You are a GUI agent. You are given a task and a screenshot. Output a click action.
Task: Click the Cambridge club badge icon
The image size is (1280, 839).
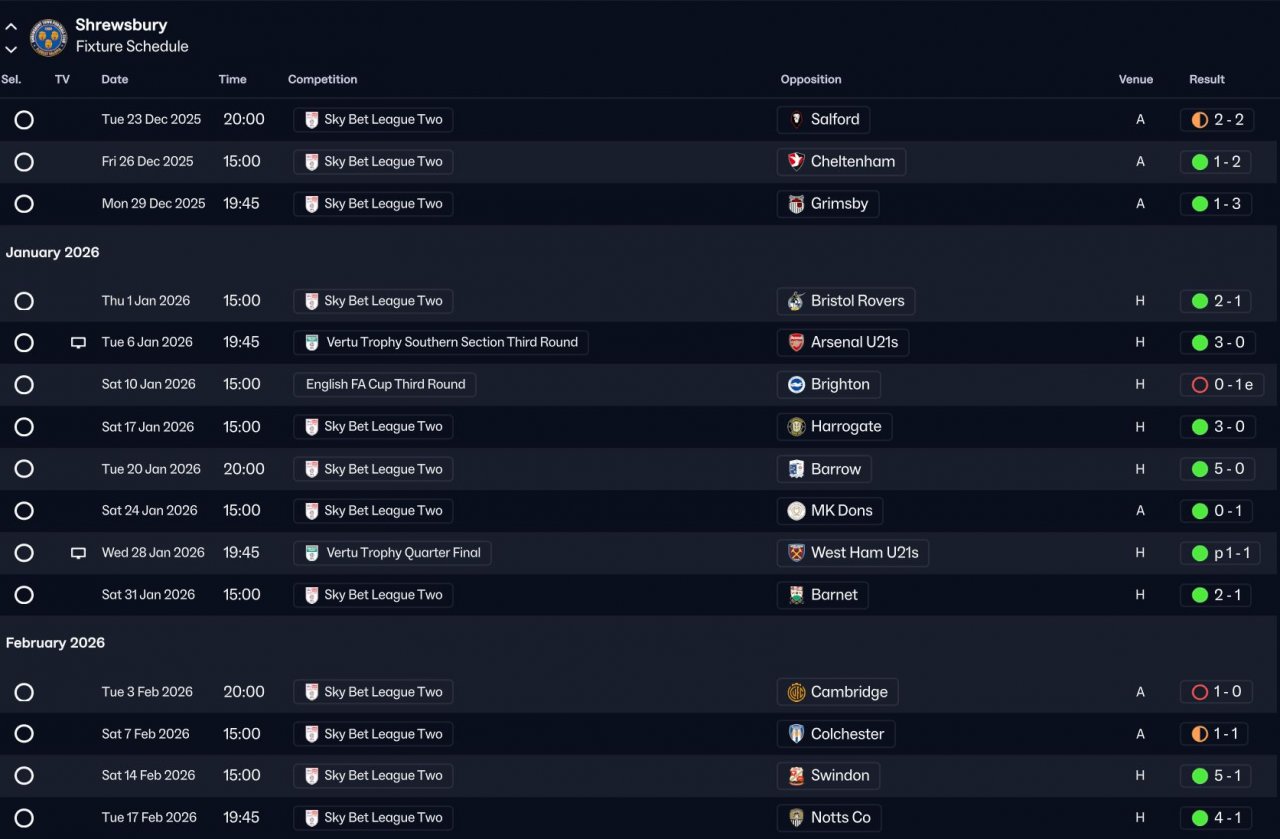[x=796, y=692]
